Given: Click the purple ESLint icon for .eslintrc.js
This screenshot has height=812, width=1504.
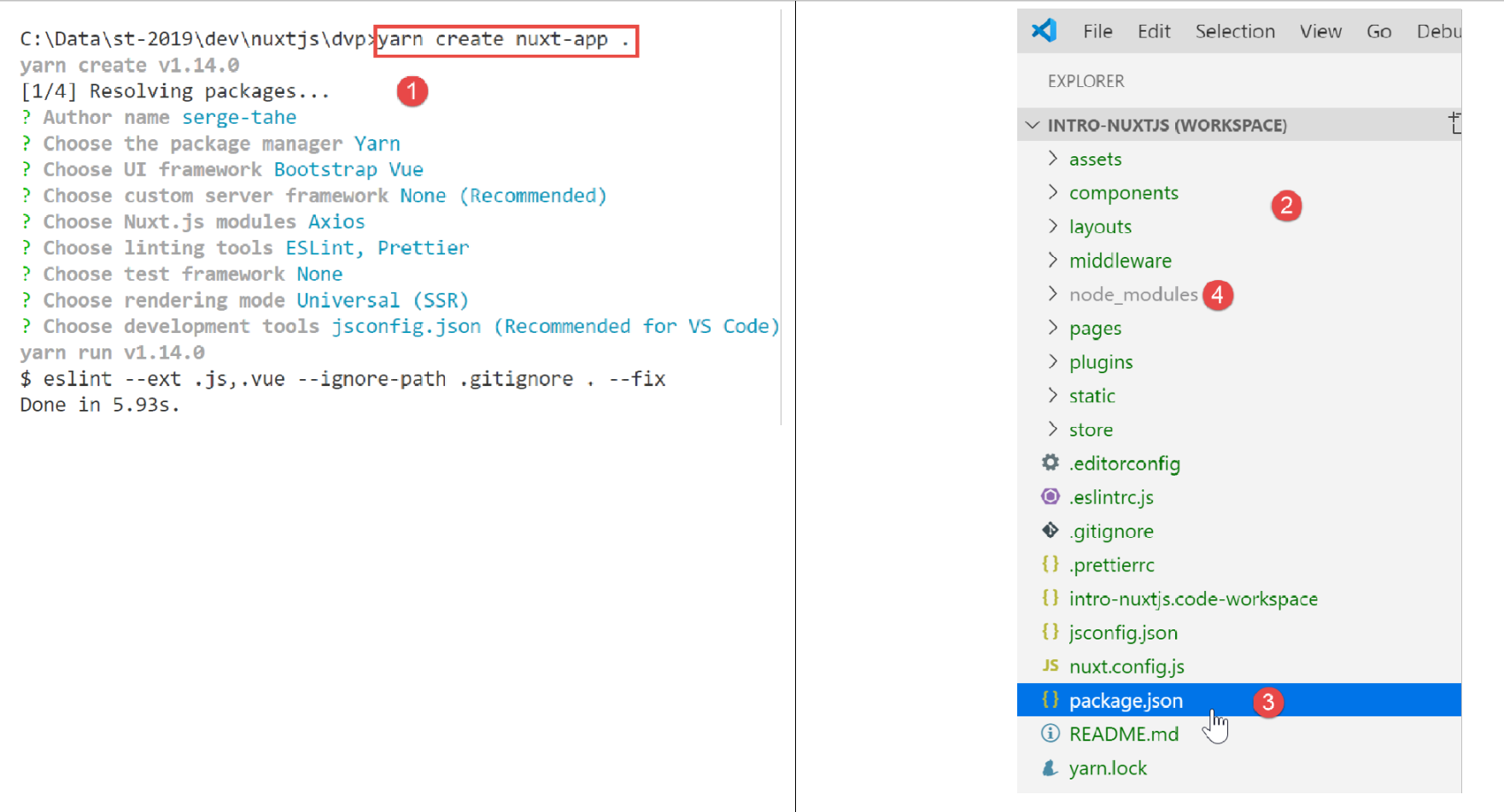Looking at the screenshot, I should pos(1050,497).
